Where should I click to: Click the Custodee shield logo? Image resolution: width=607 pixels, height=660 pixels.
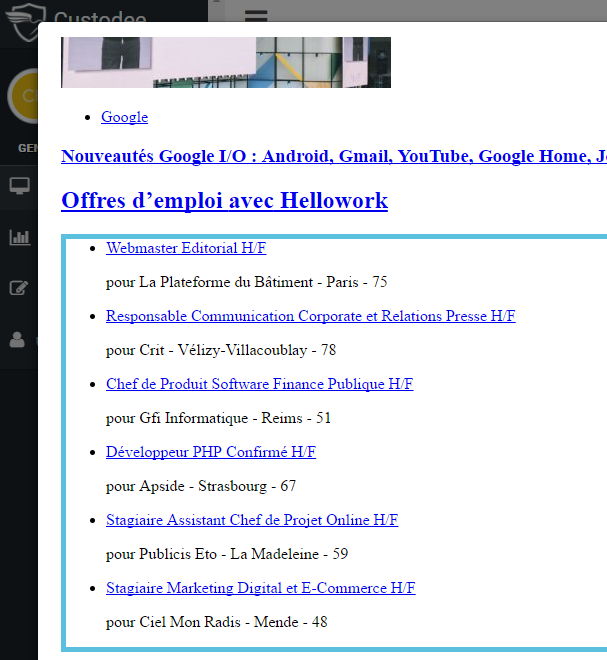[24, 22]
